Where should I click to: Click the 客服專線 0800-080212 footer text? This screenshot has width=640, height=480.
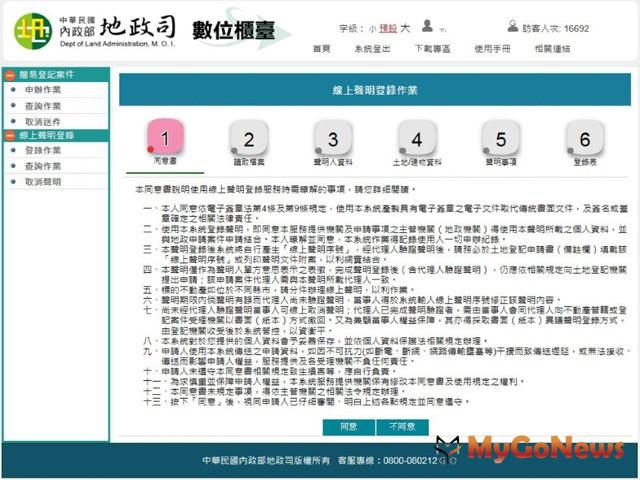pos(388,460)
